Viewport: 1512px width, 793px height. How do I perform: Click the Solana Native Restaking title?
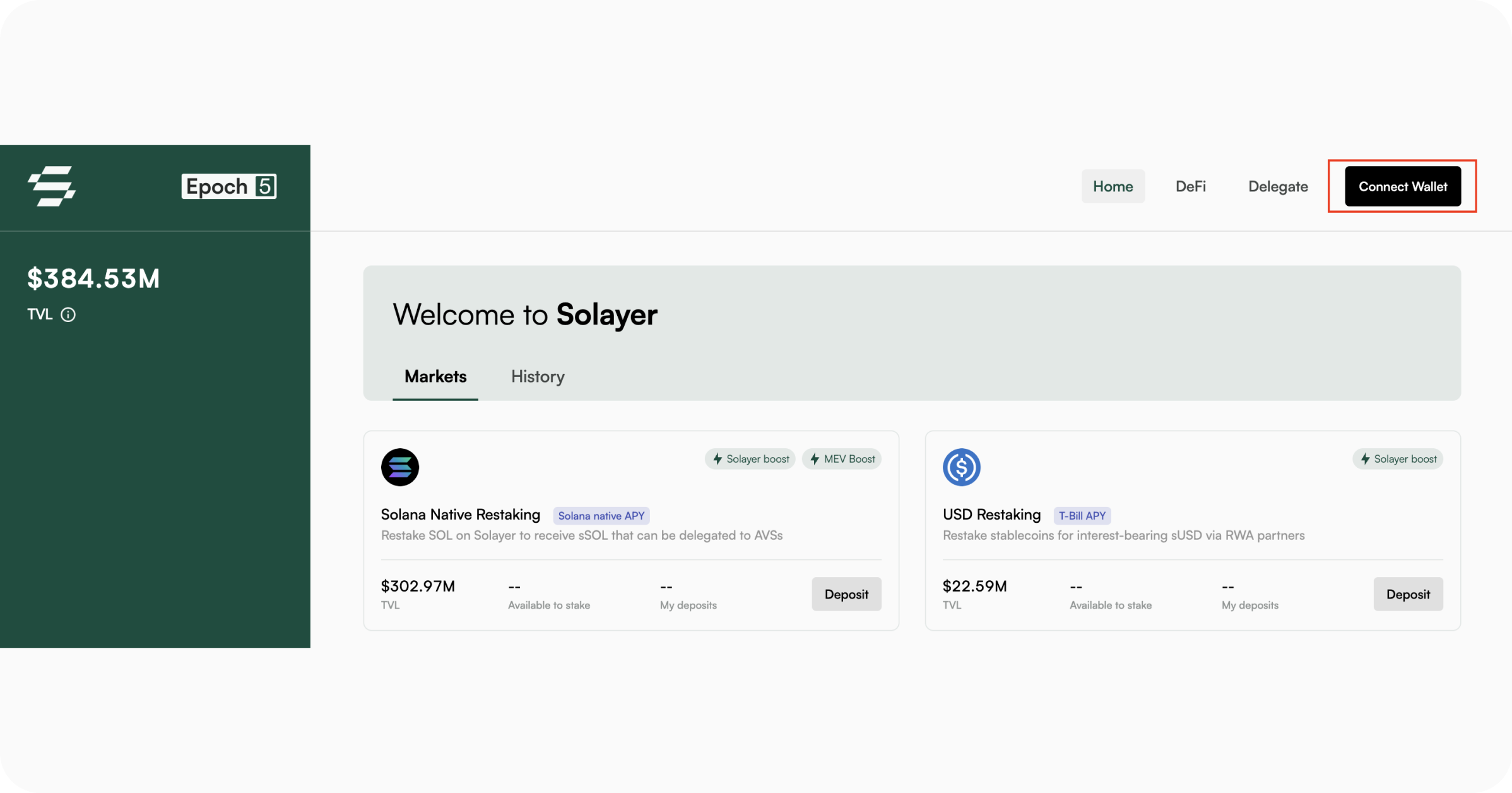[x=461, y=515]
